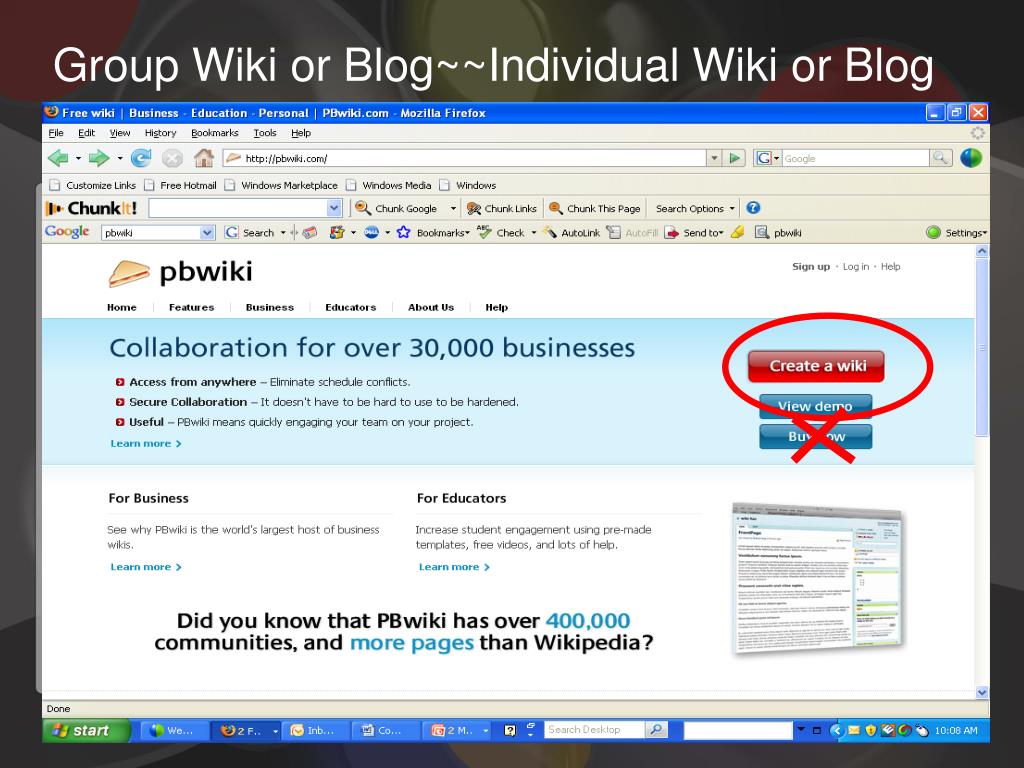Click the Free Hotmail bookmark
This screenshot has height=768, width=1024.
[x=181, y=185]
